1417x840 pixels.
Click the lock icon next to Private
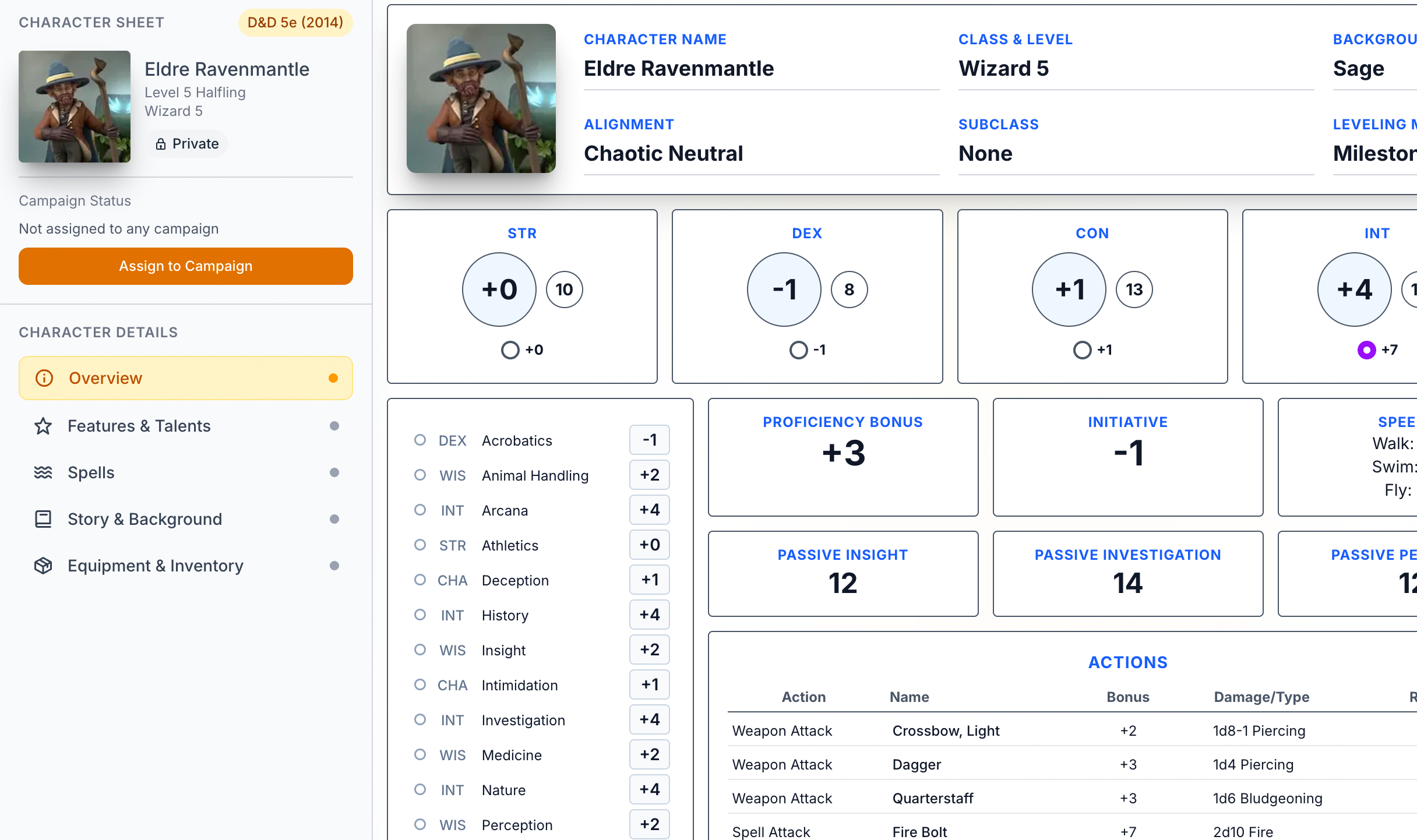pyautogui.click(x=161, y=144)
